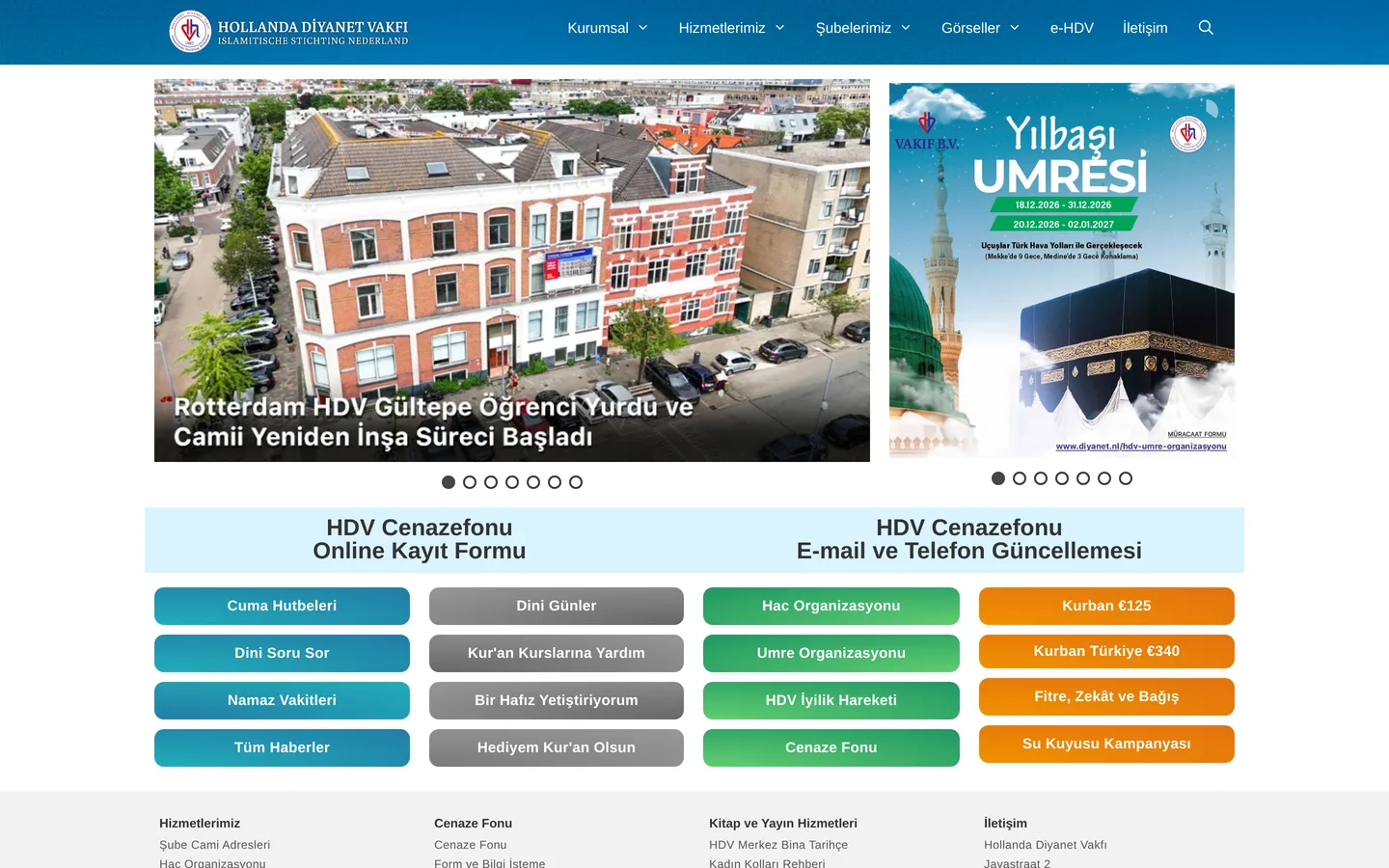Screen dimensions: 1389x868
Task: Click the www.diyanet.nl/hdv-umre-organizasyonu link on the banner
Action: click(x=1141, y=447)
